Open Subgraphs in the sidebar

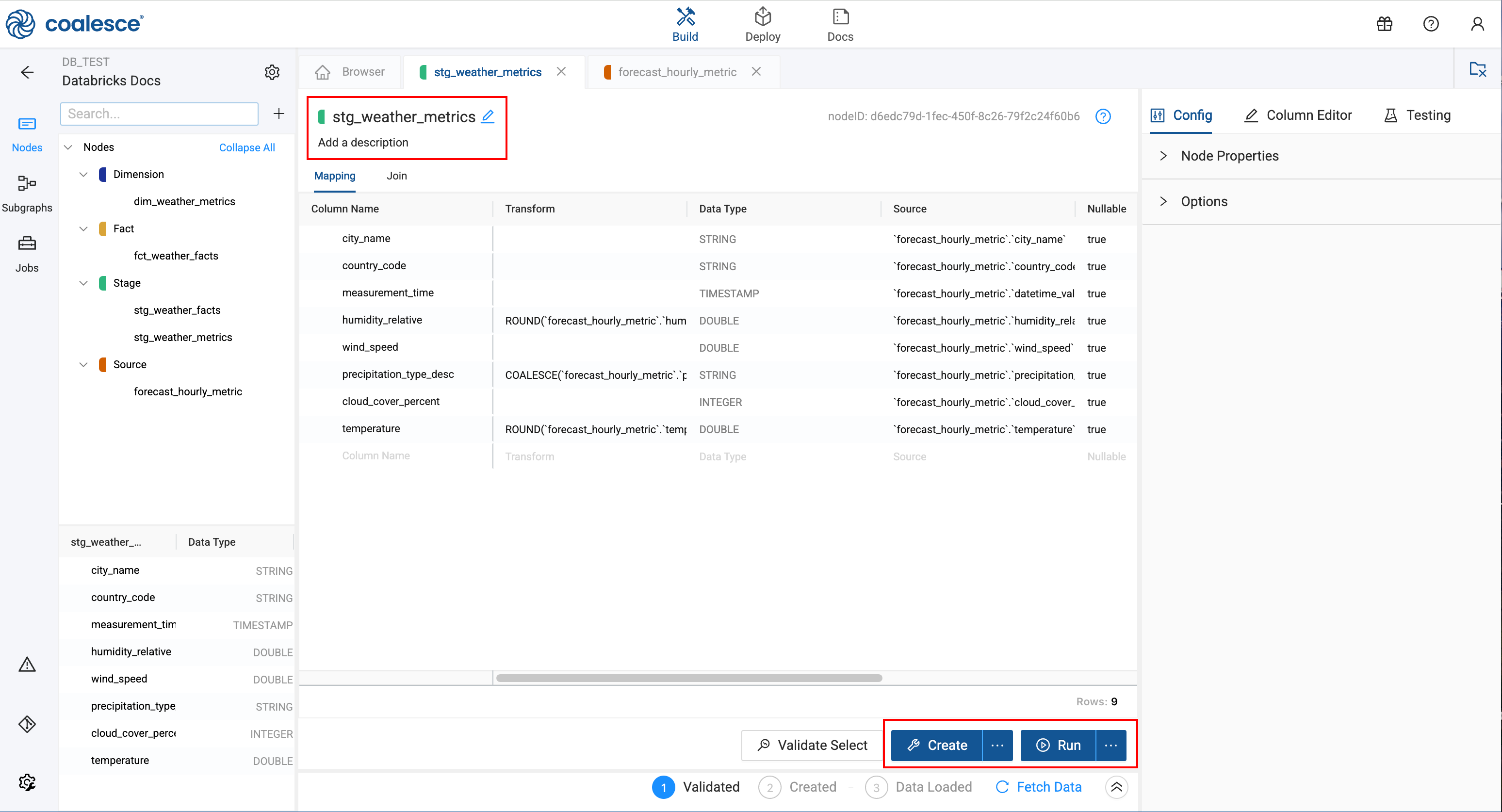tap(27, 194)
